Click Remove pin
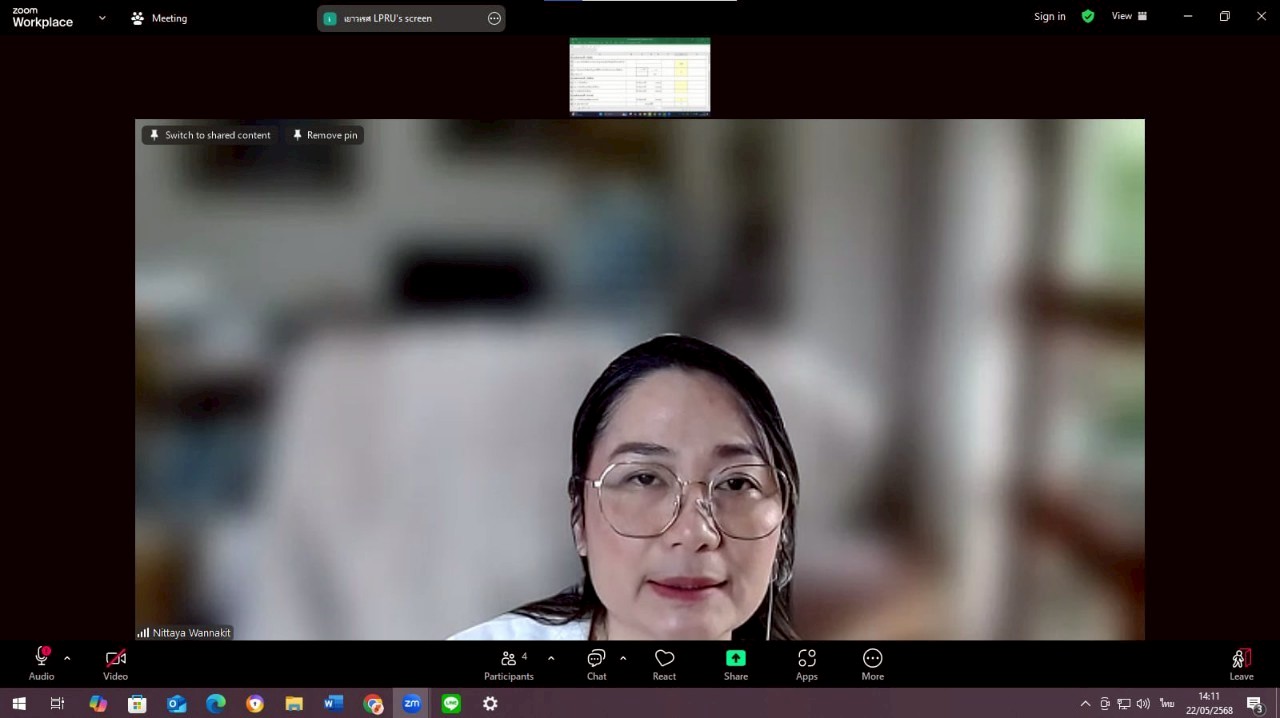Image resolution: width=1280 pixels, height=718 pixels. [325, 135]
